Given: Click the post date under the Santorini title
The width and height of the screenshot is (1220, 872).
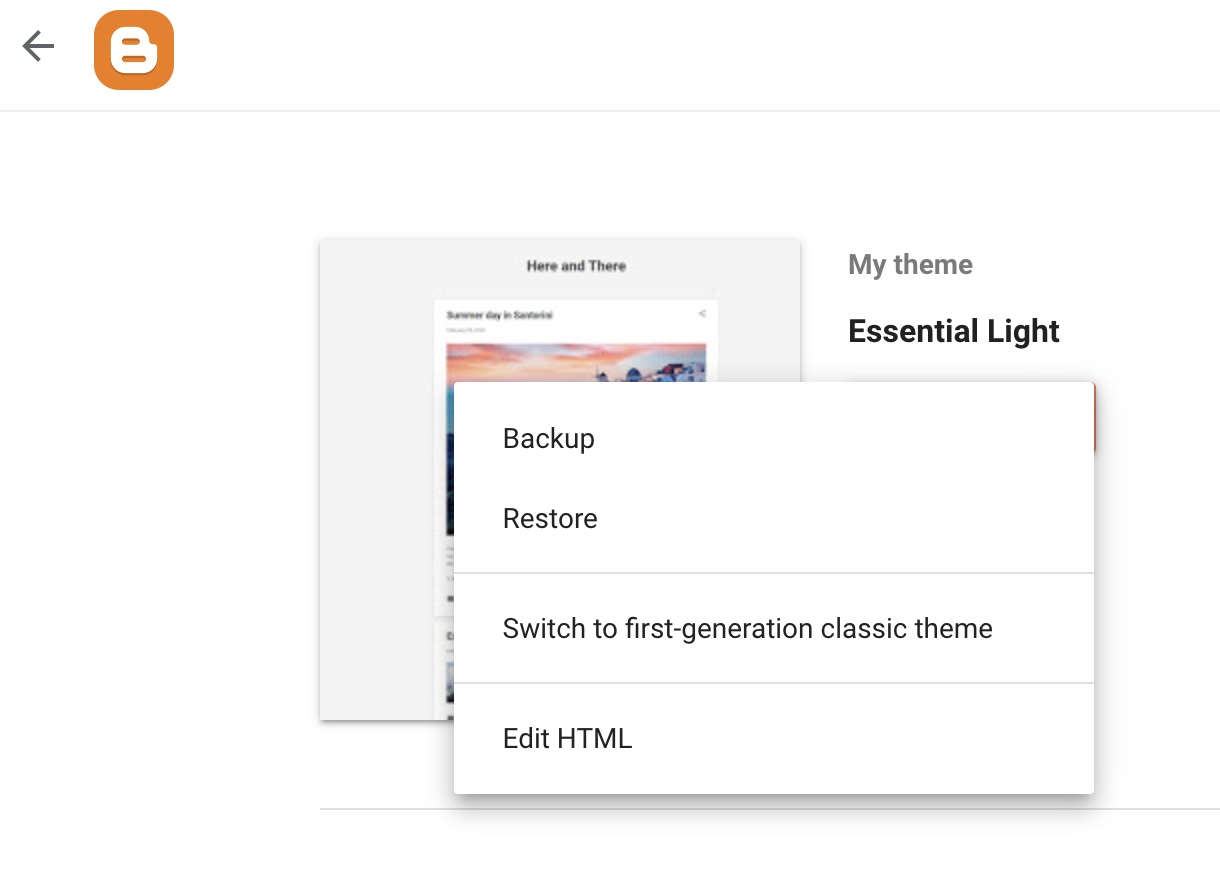Looking at the screenshot, I should pos(466,329).
